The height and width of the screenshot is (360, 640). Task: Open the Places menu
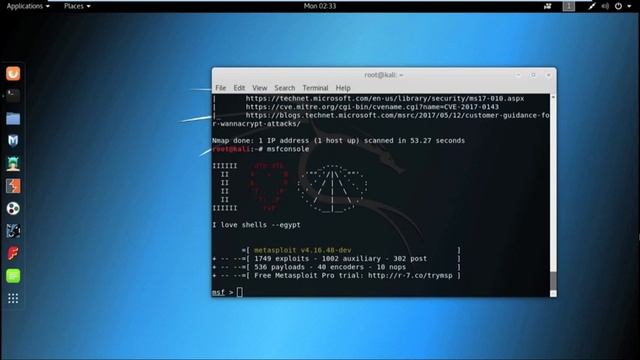coord(77,6)
